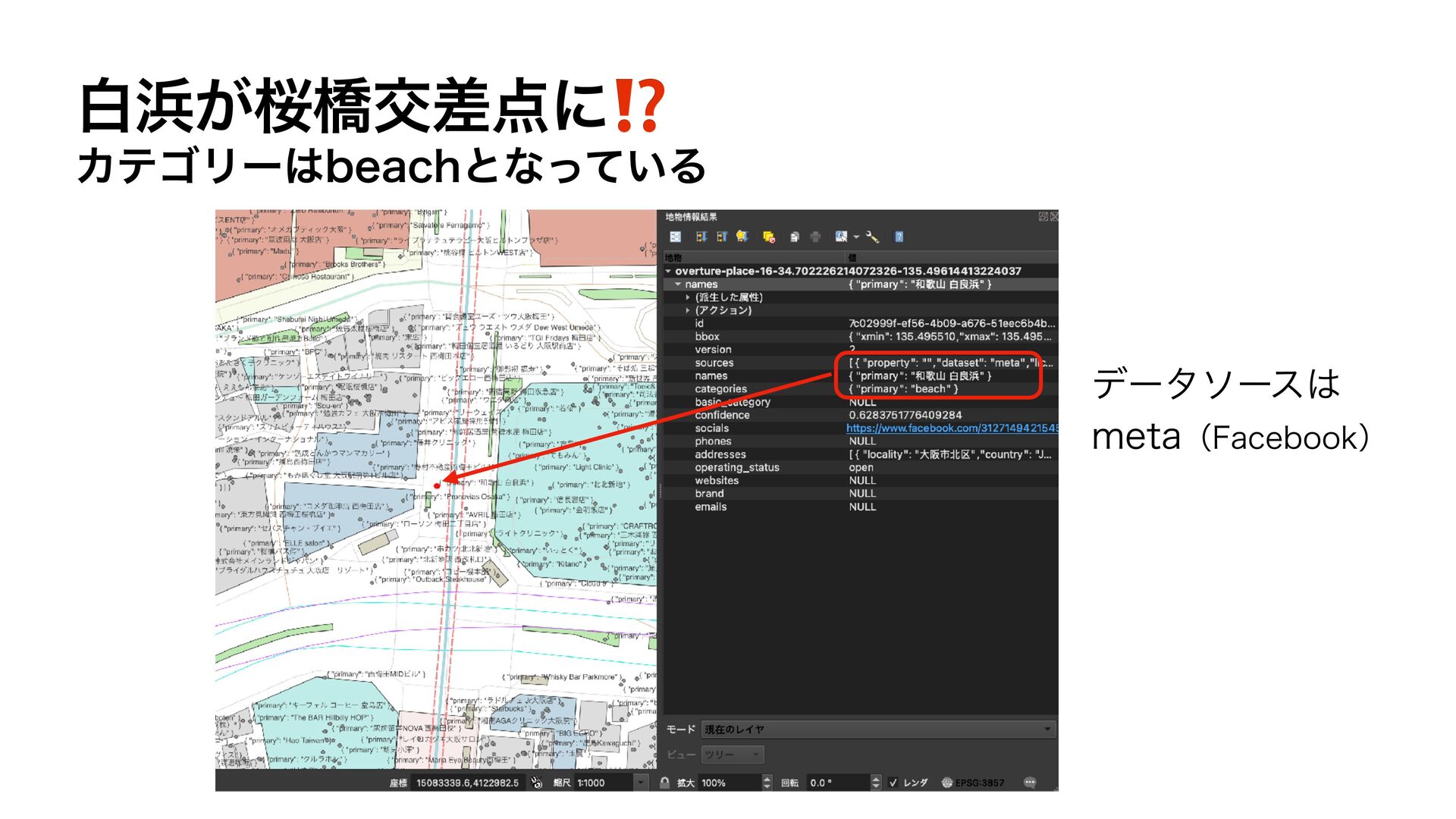Expand the (派生した属性) tree node

click(688, 297)
